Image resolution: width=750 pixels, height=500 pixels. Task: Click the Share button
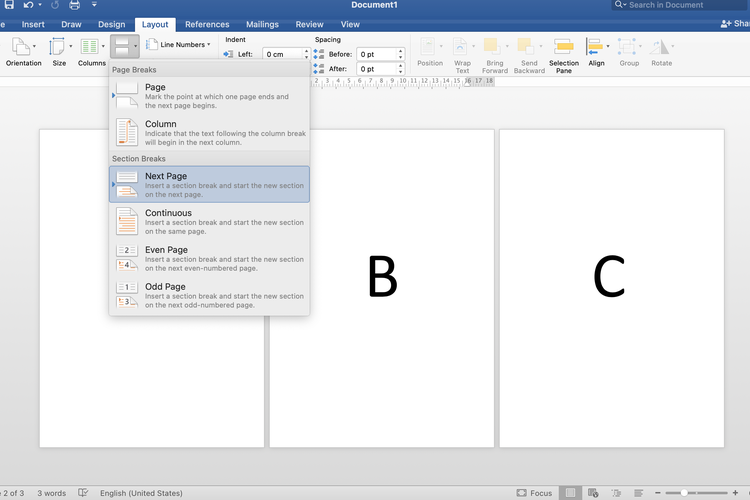733,24
